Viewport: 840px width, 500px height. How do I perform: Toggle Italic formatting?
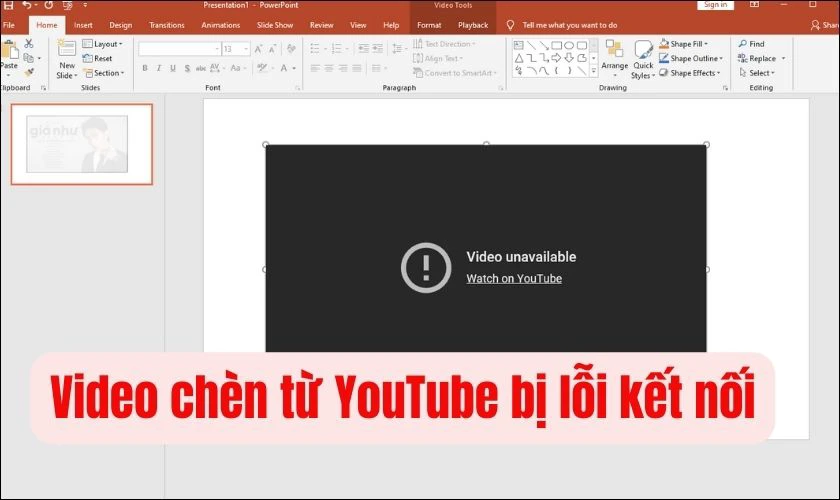coord(159,68)
